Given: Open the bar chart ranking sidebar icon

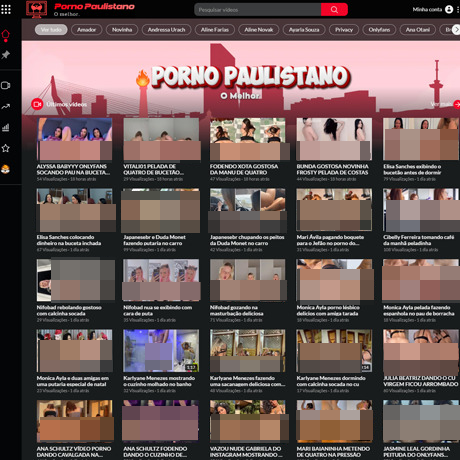Looking at the screenshot, I should [x=6, y=127].
